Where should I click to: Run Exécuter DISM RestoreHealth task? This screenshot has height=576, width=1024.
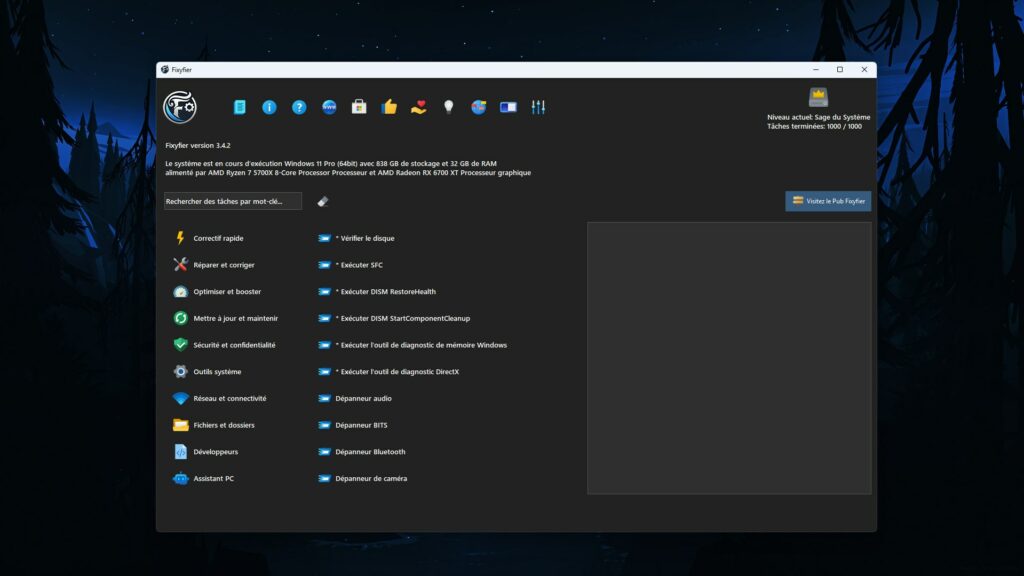point(377,292)
